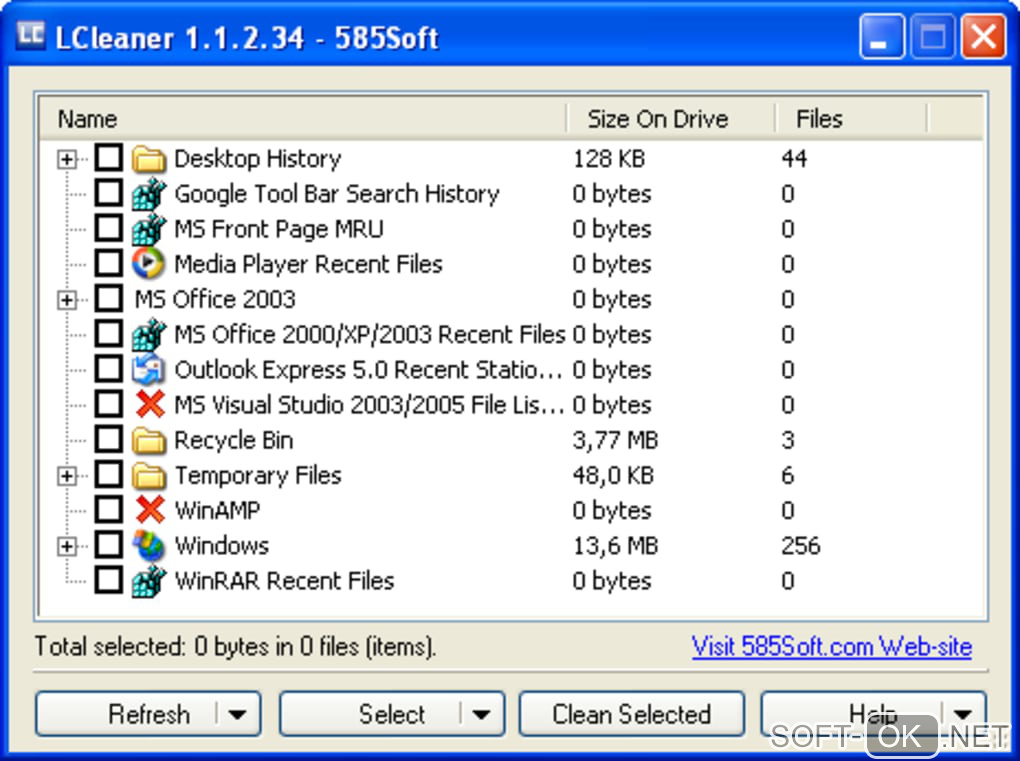Check the Google Tool Bar Search History checkbox
This screenshot has width=1020, height=761.
coord(108,193)
